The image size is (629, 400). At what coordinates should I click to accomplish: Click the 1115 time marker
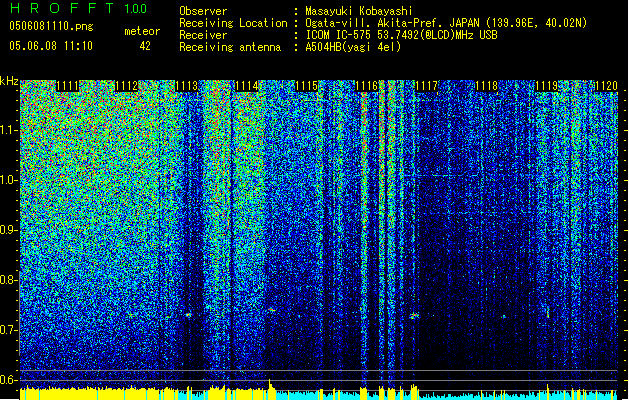[x=306, y=86]
